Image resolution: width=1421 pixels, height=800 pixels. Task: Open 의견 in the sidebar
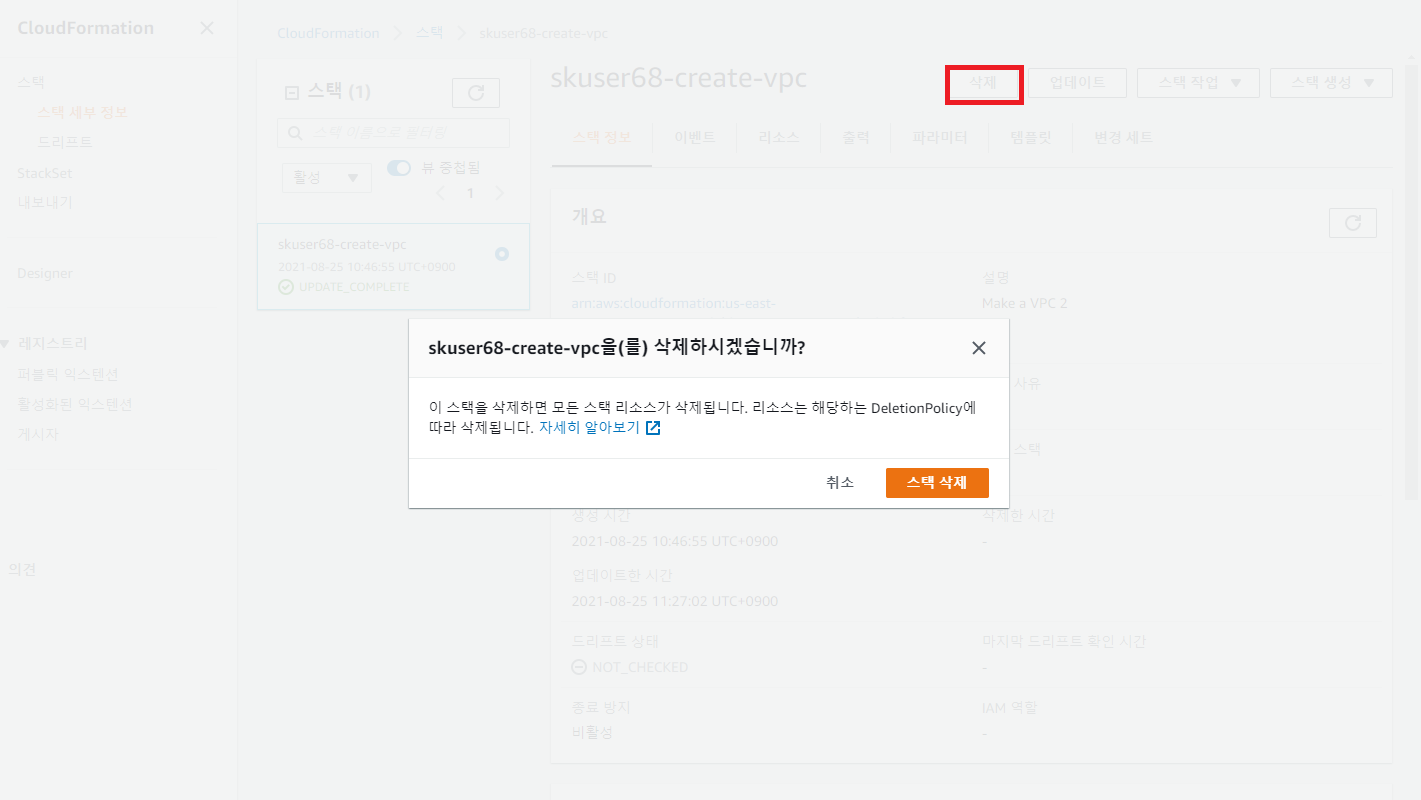click(x=22, y=569)
